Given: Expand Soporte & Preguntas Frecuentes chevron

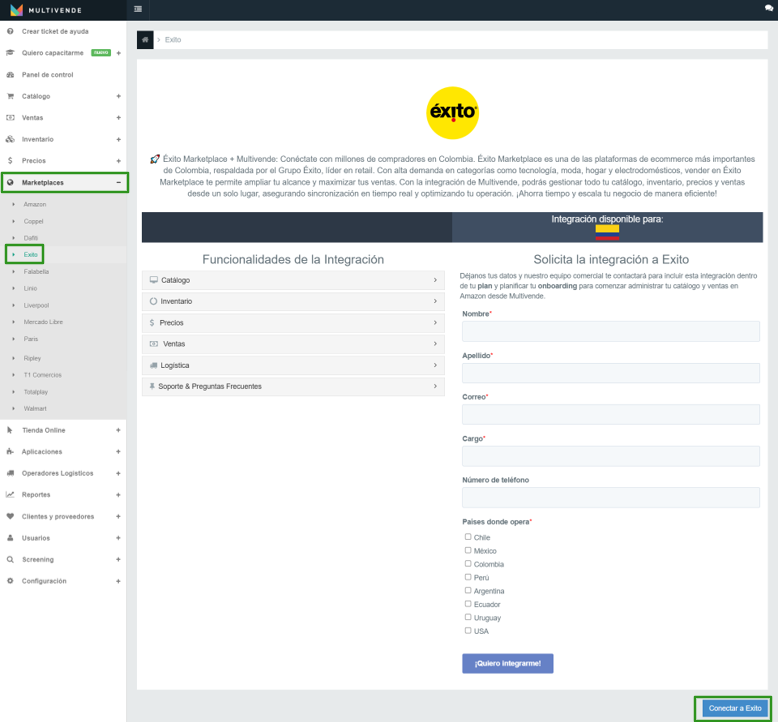Looking at the screenshot, I should point(435,387).
